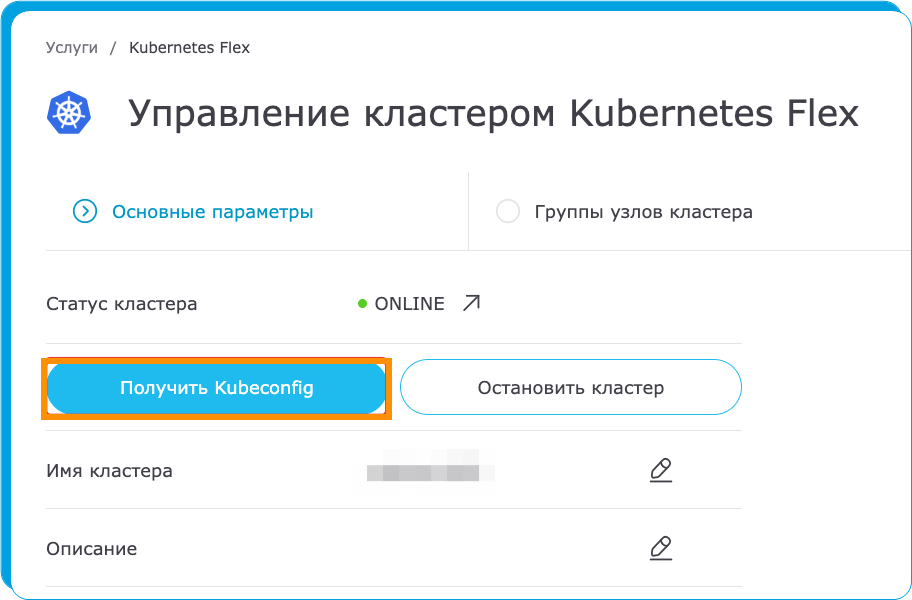Screen dimensions: 912x600
Task: Click the ONLINE status text
Action: pyautogui.click(x=409, y=303)
